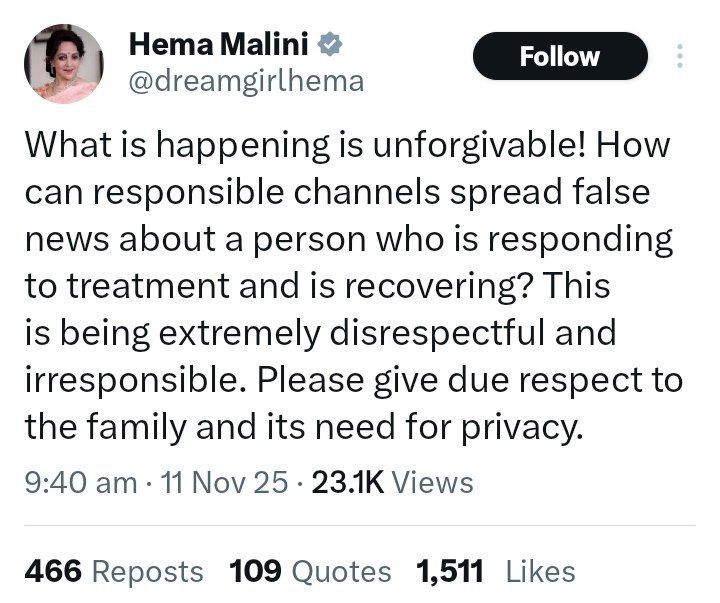The width and height of the screenshot is (720, 603).
Task: Open the Hema Malini display name
Action: (x=219, y=45)
